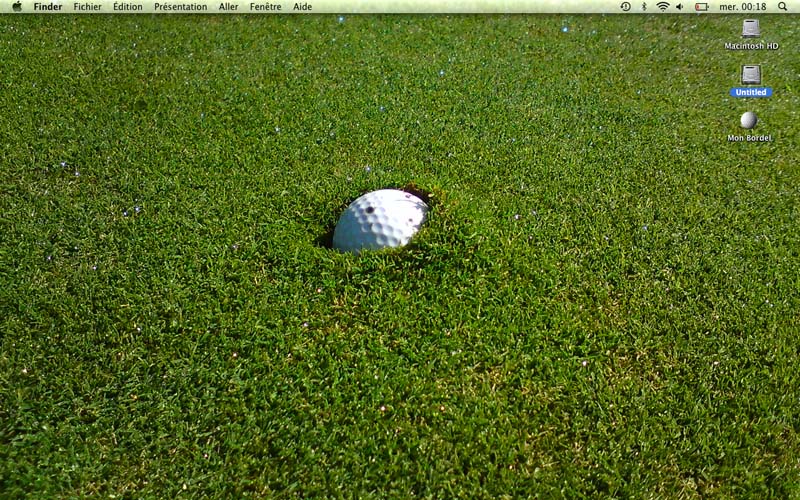Open the Fenêtre menu
Viewport: 800px width, 500px height.
(265, 7)
